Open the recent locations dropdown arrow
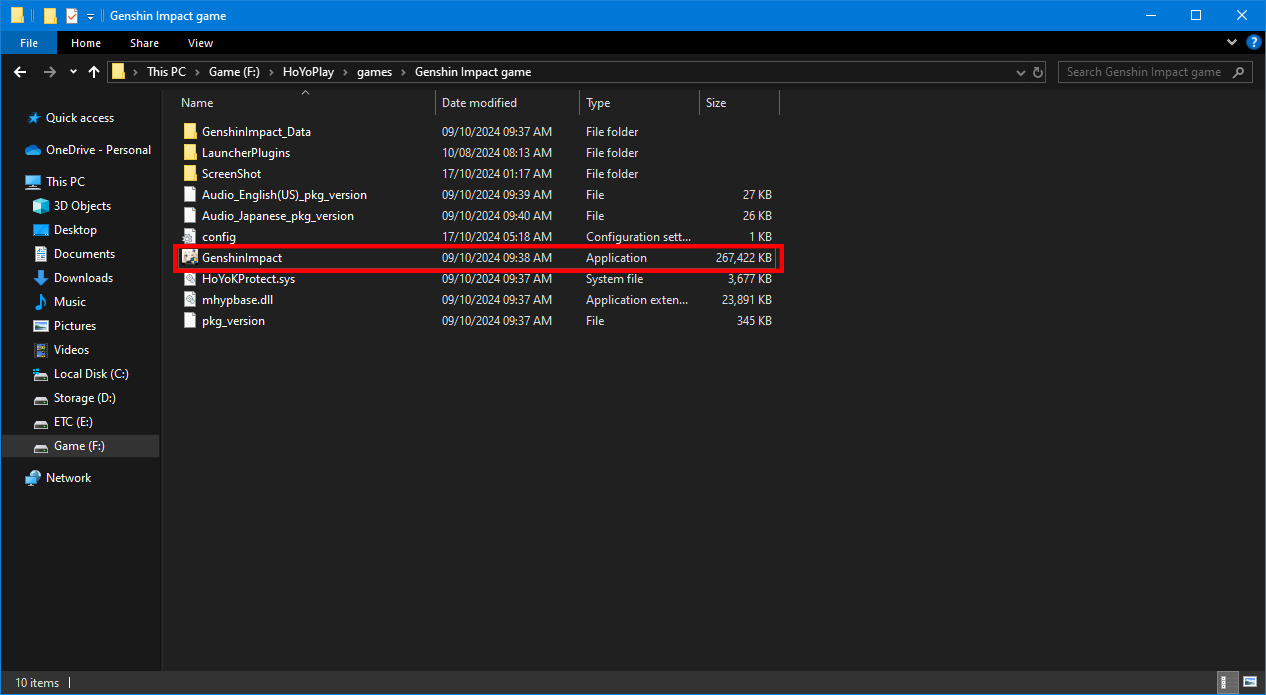Screen dimensions: 1266x695 pos(72,71)
